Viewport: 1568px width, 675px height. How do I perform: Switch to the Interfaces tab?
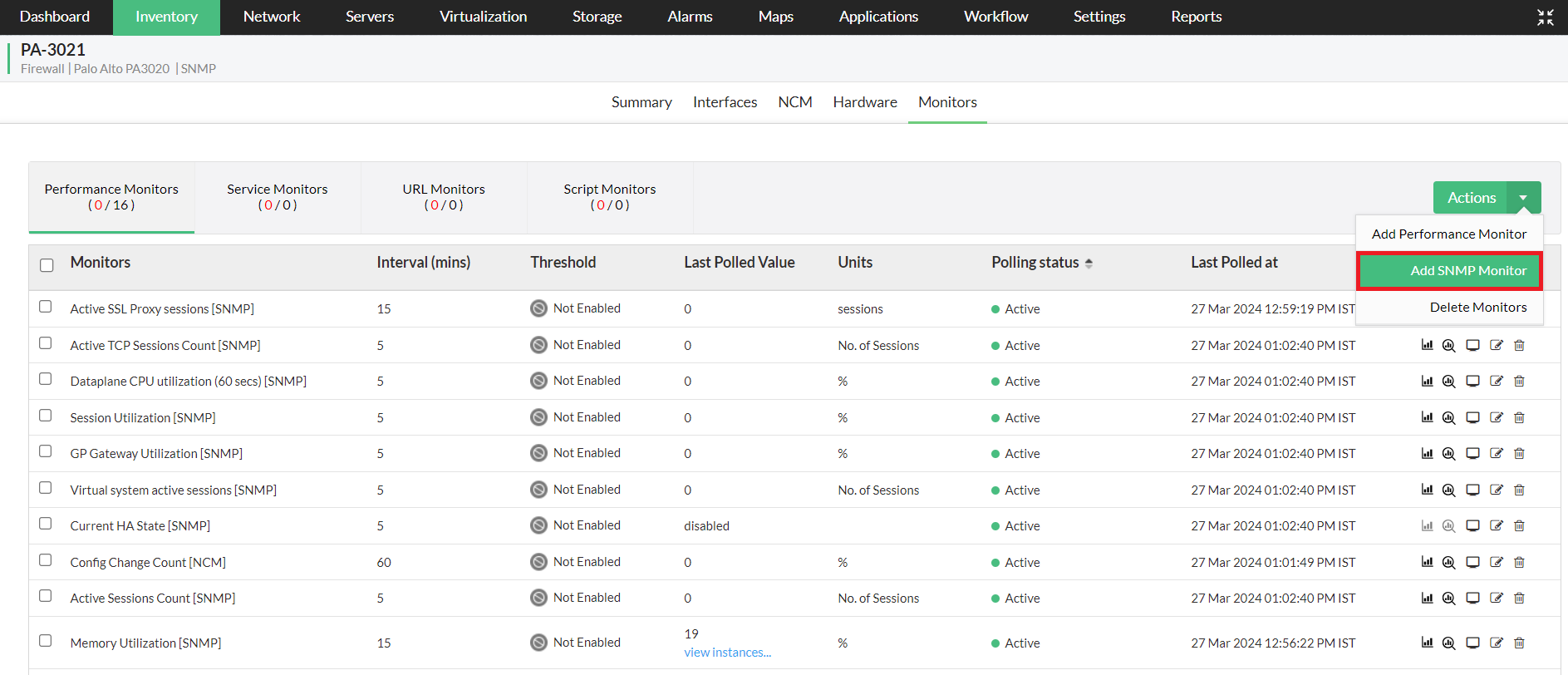click(725, 102)
